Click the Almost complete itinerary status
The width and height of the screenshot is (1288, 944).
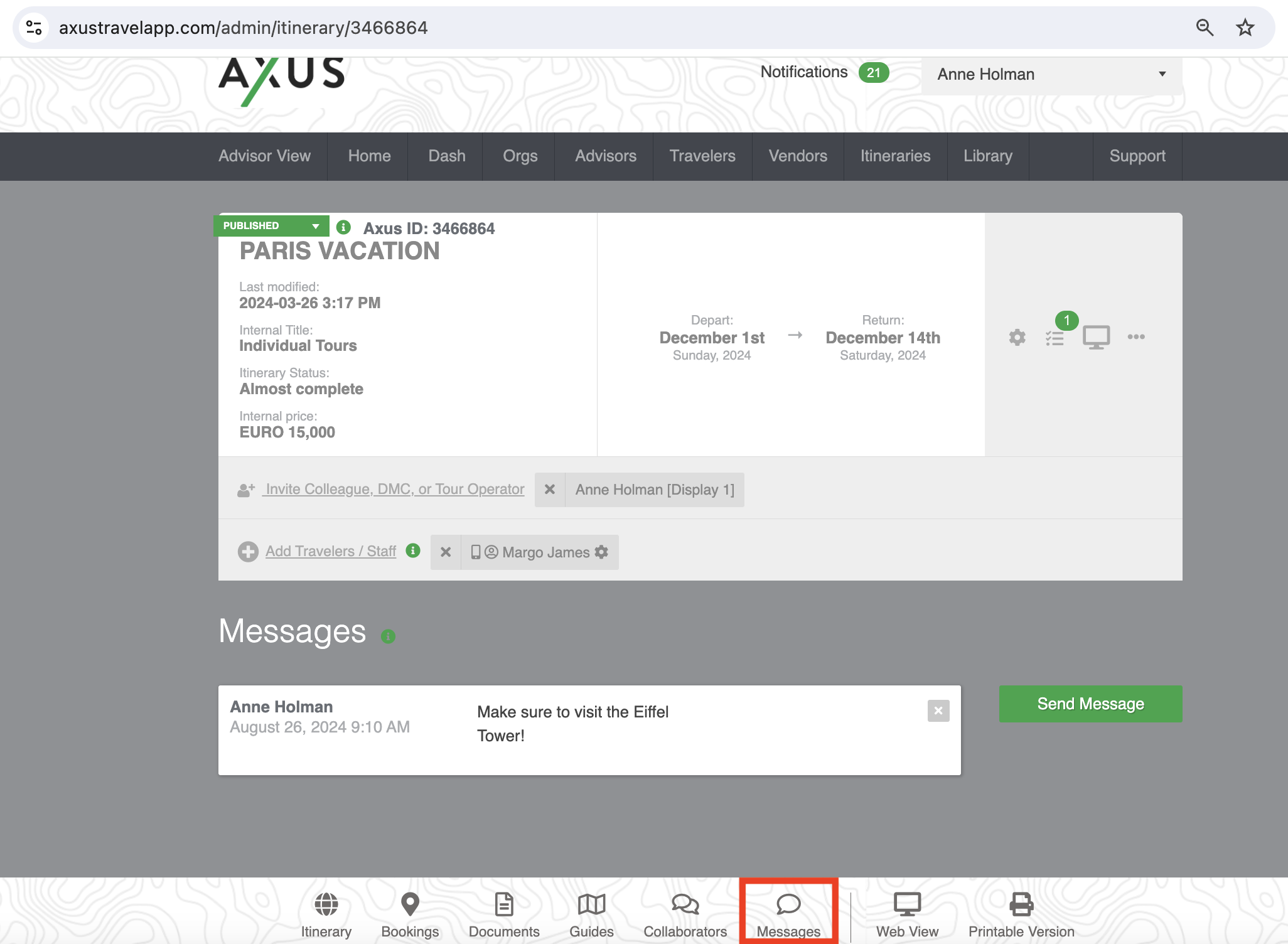tap(301, 389)
